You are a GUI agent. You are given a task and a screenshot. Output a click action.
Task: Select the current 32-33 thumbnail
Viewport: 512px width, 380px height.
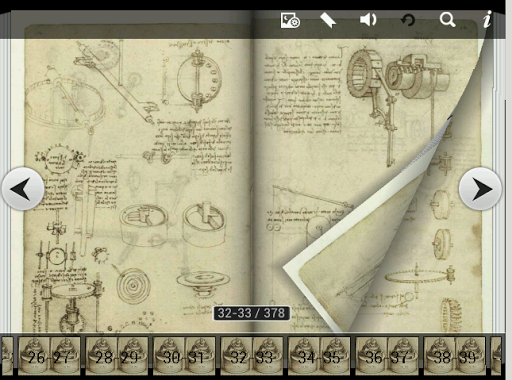coord(252,356)
